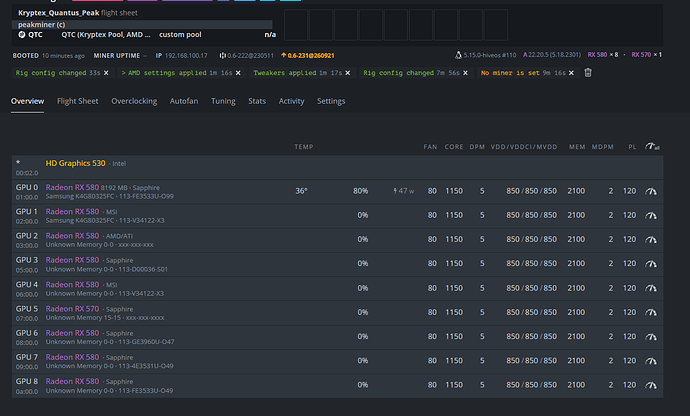Screen dimensions: 690x416
Task: Click the AMD driver version 22.20.5
Action: point(552,55)
